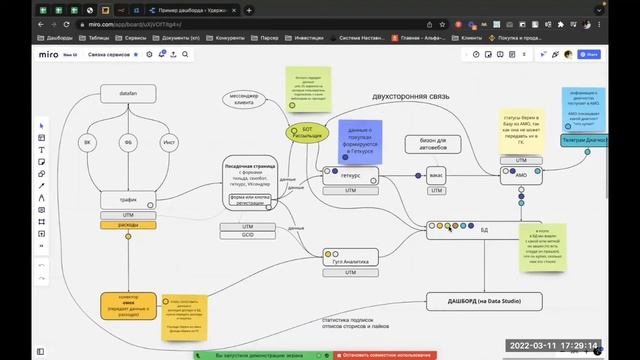Viewport: 640px width, 360px height.
Task: Select the Frame tool
Action: [41, 222]
